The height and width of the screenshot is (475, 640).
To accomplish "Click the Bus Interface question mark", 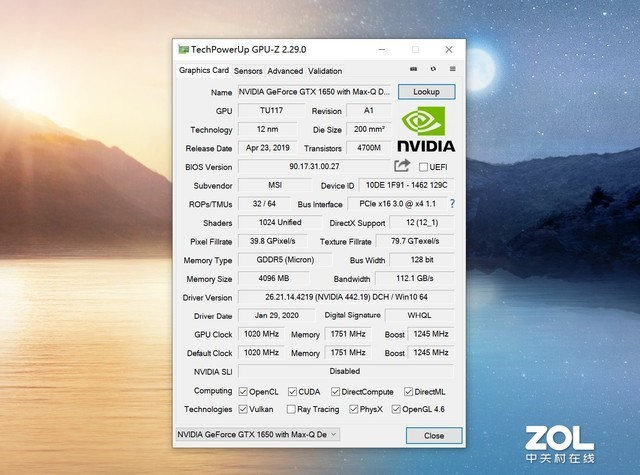I will 452,203.
